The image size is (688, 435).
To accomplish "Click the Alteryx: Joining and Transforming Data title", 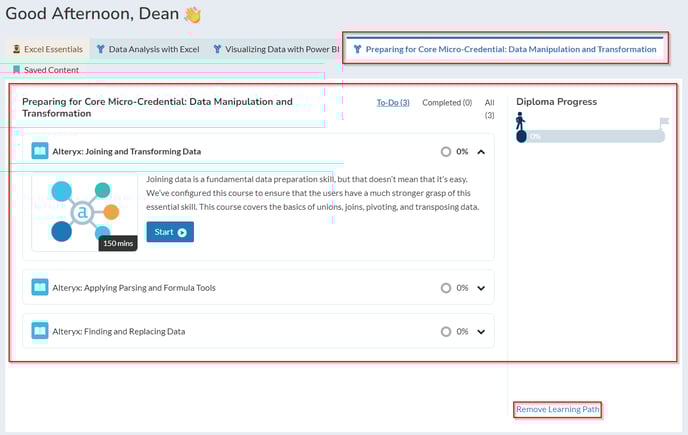I will coord(126,151).
